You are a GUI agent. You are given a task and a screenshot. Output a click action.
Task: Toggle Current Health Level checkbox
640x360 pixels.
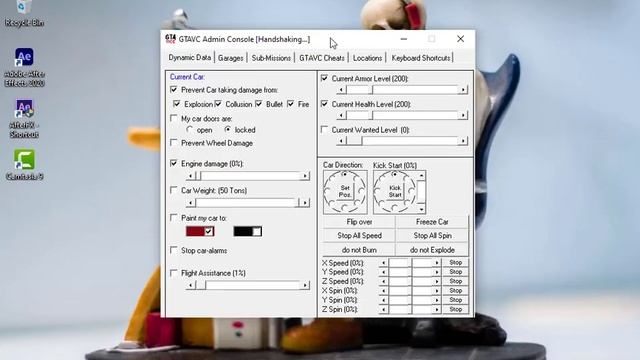tap(324, 104)
